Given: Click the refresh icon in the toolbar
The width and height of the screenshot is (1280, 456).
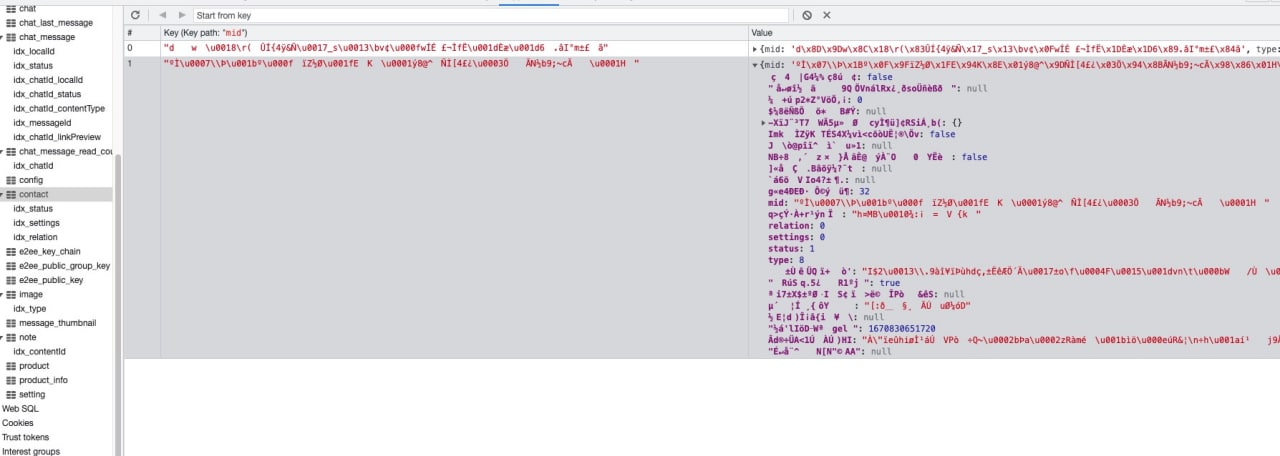Looking at the screenshot, I should [135, 15].
